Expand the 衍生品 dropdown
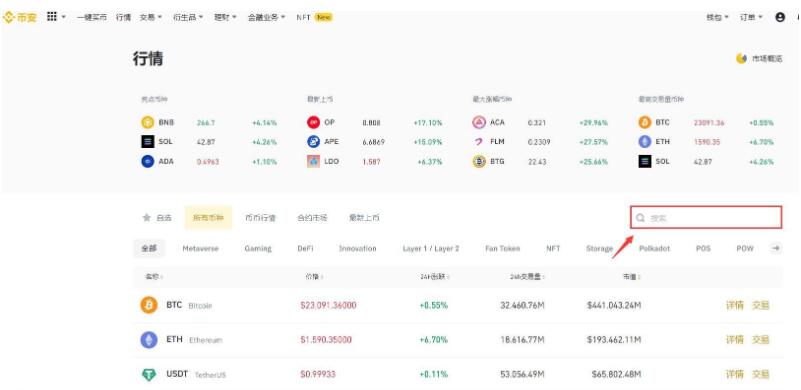This screenshot has height=390, width=801. tap(188, 17)
